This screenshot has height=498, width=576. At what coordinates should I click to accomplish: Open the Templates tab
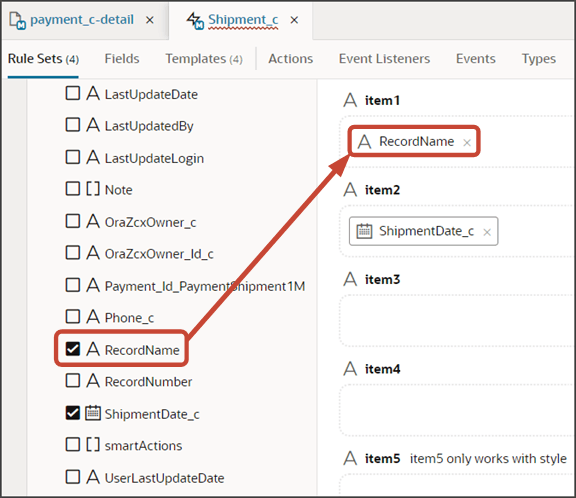coord(204,59)
